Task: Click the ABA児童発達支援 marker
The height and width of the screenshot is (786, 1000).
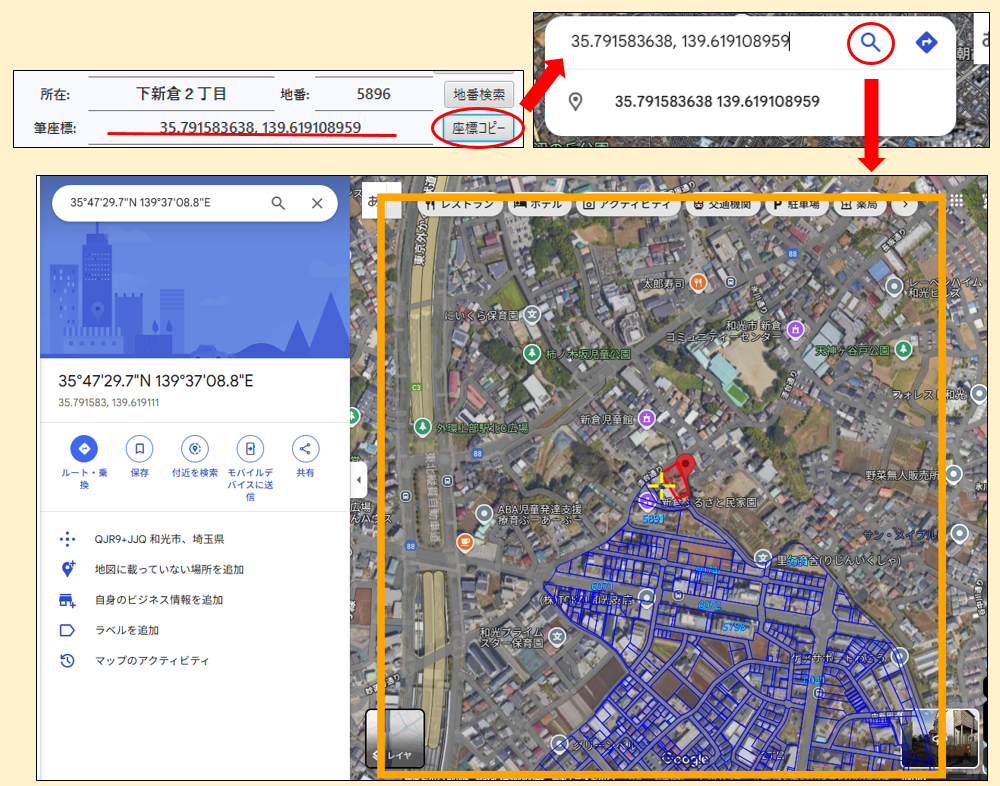Action: click(484, 514)
